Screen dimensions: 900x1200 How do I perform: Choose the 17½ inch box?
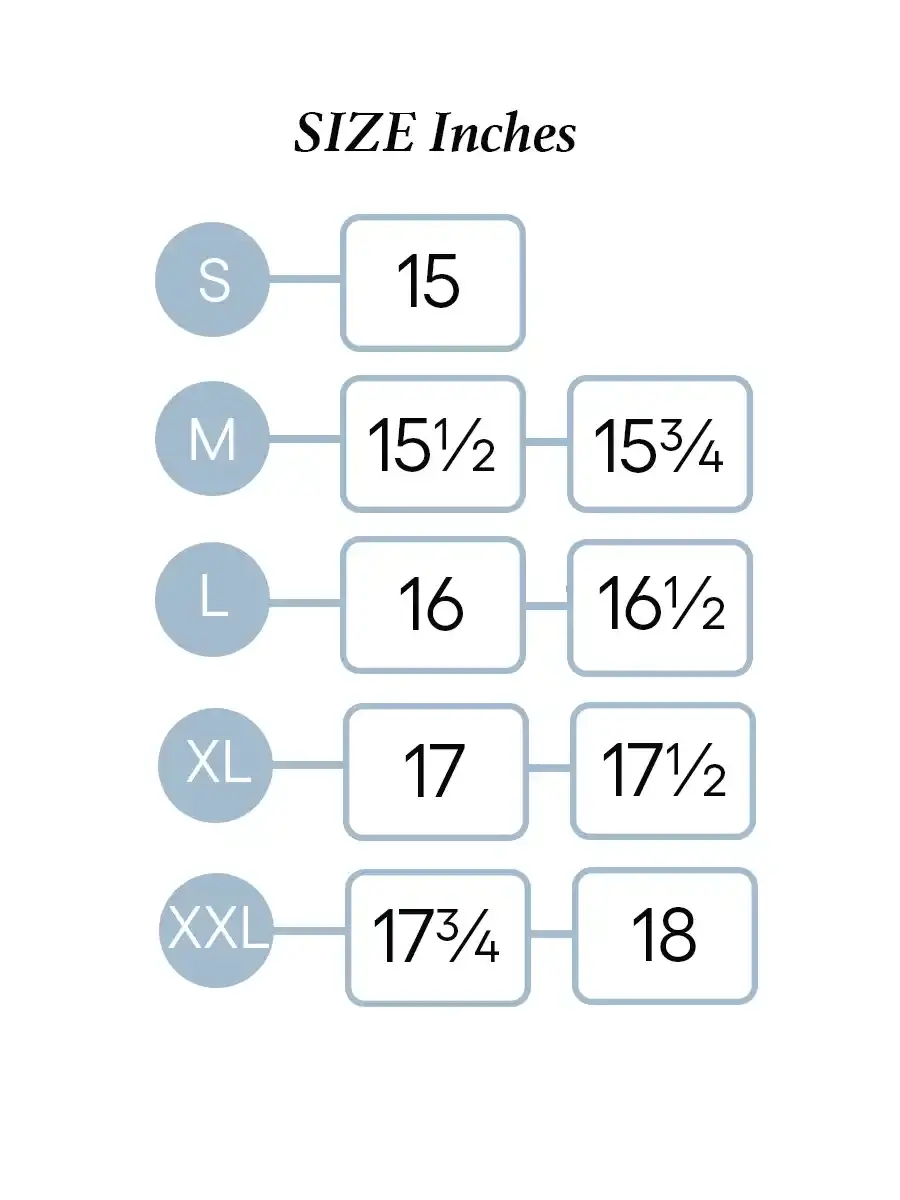click(x=663, y=771)
